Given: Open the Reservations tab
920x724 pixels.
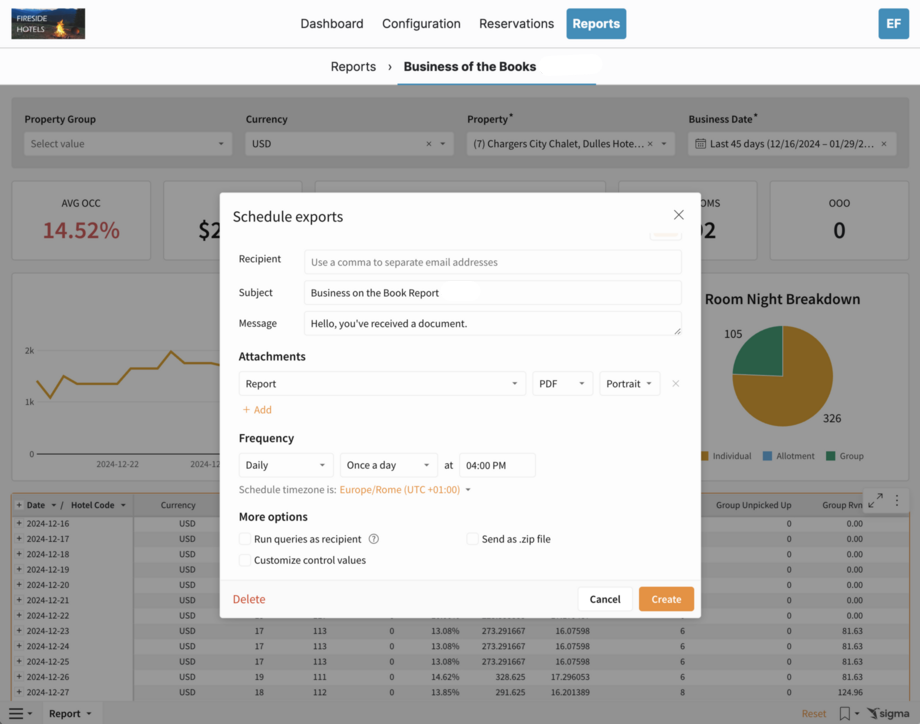Looking at the screenshot, I should [516, 23].
